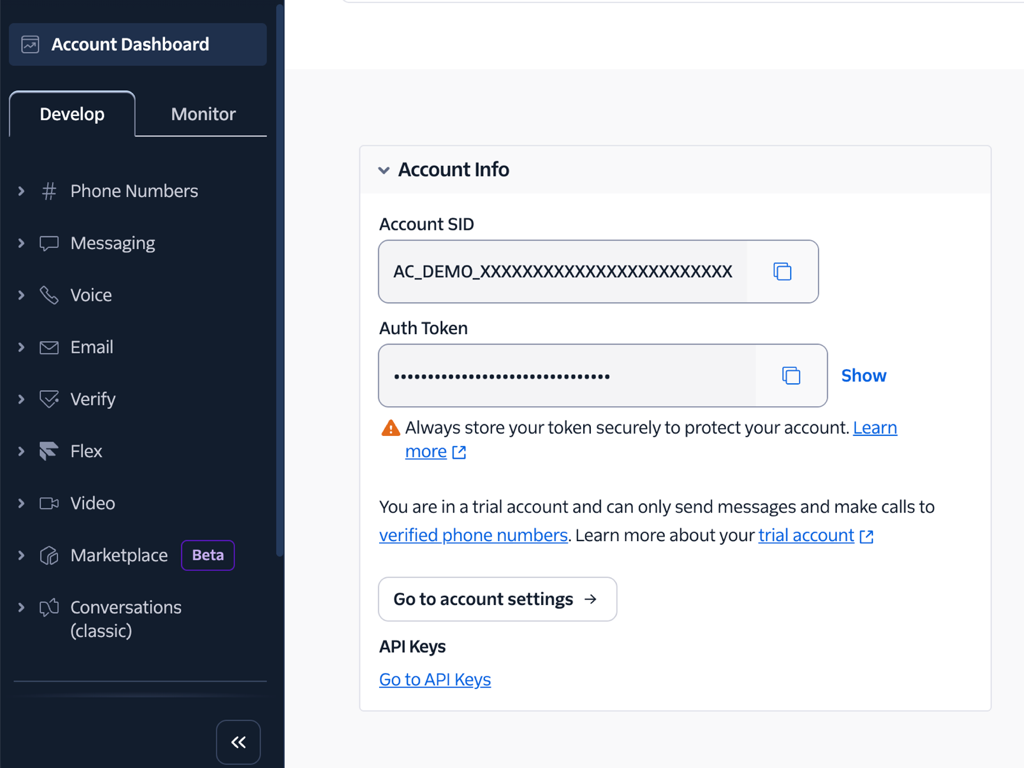The height and width of the screenshot is (768, 1024).
Task: Click the Video camera icon
Action: pos(49,504)
